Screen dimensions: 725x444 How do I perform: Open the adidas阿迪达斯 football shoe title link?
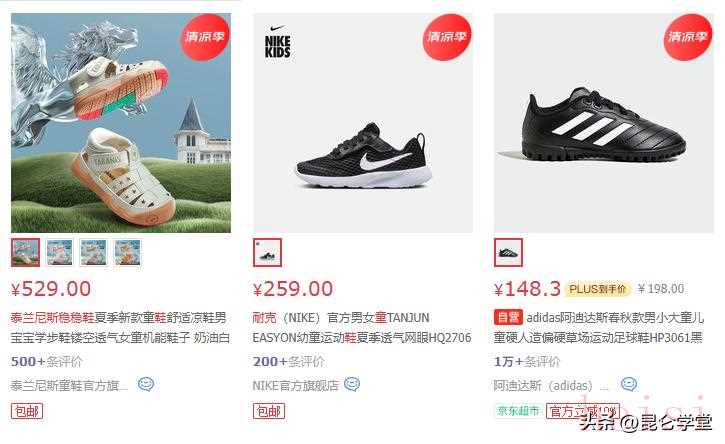[x=599, y=327]
